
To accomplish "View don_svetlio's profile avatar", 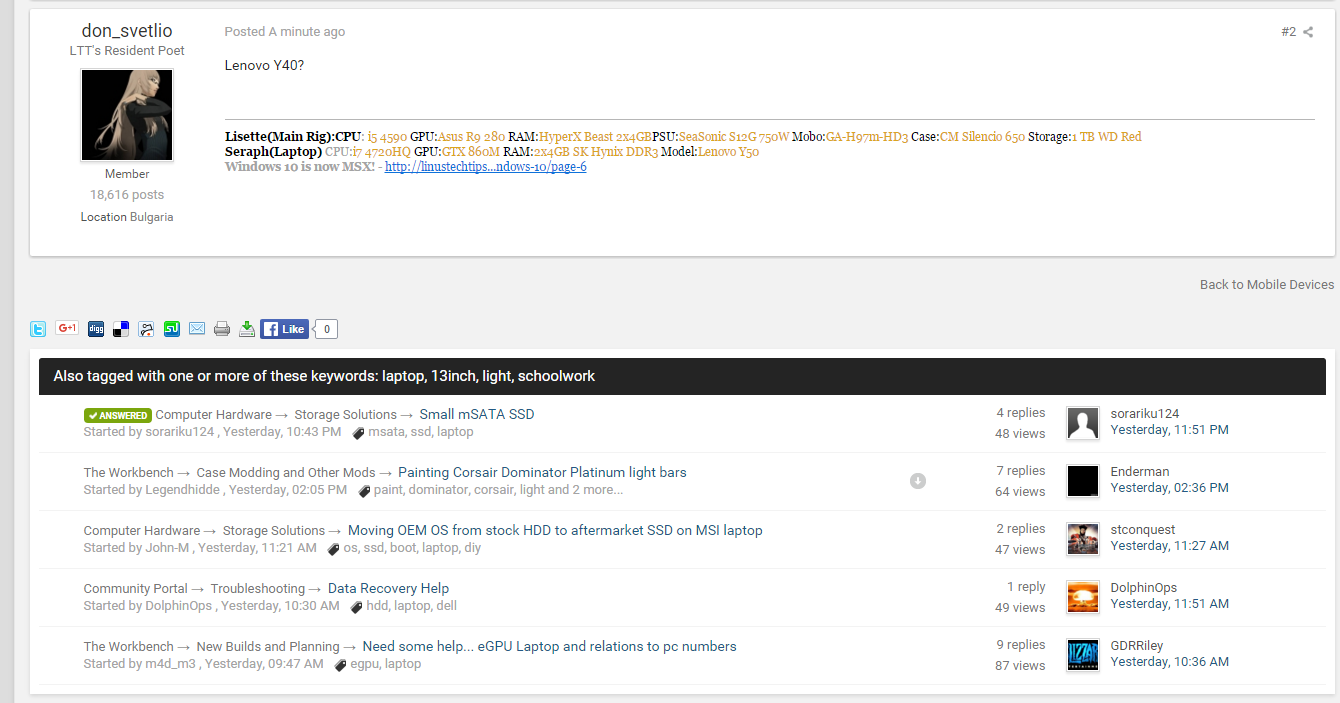I will tap(127, 115).
